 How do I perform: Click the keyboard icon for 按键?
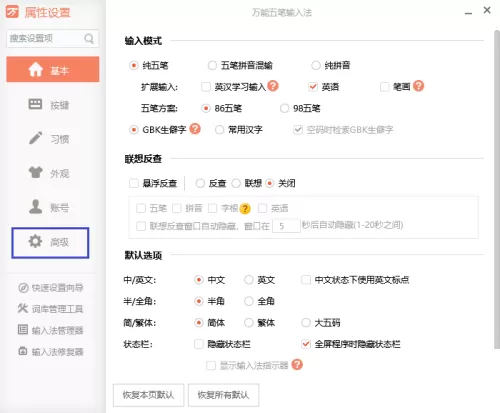(x=35, y=104)
